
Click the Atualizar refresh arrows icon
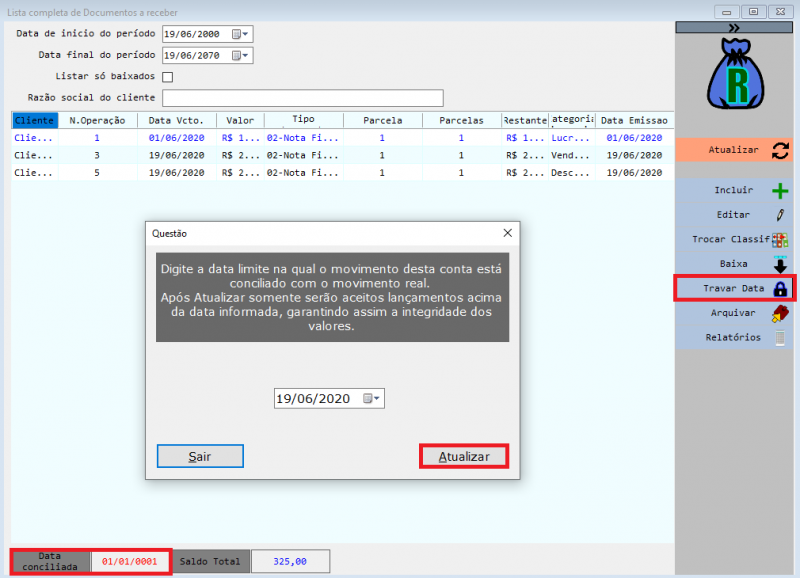coord(781,150)
